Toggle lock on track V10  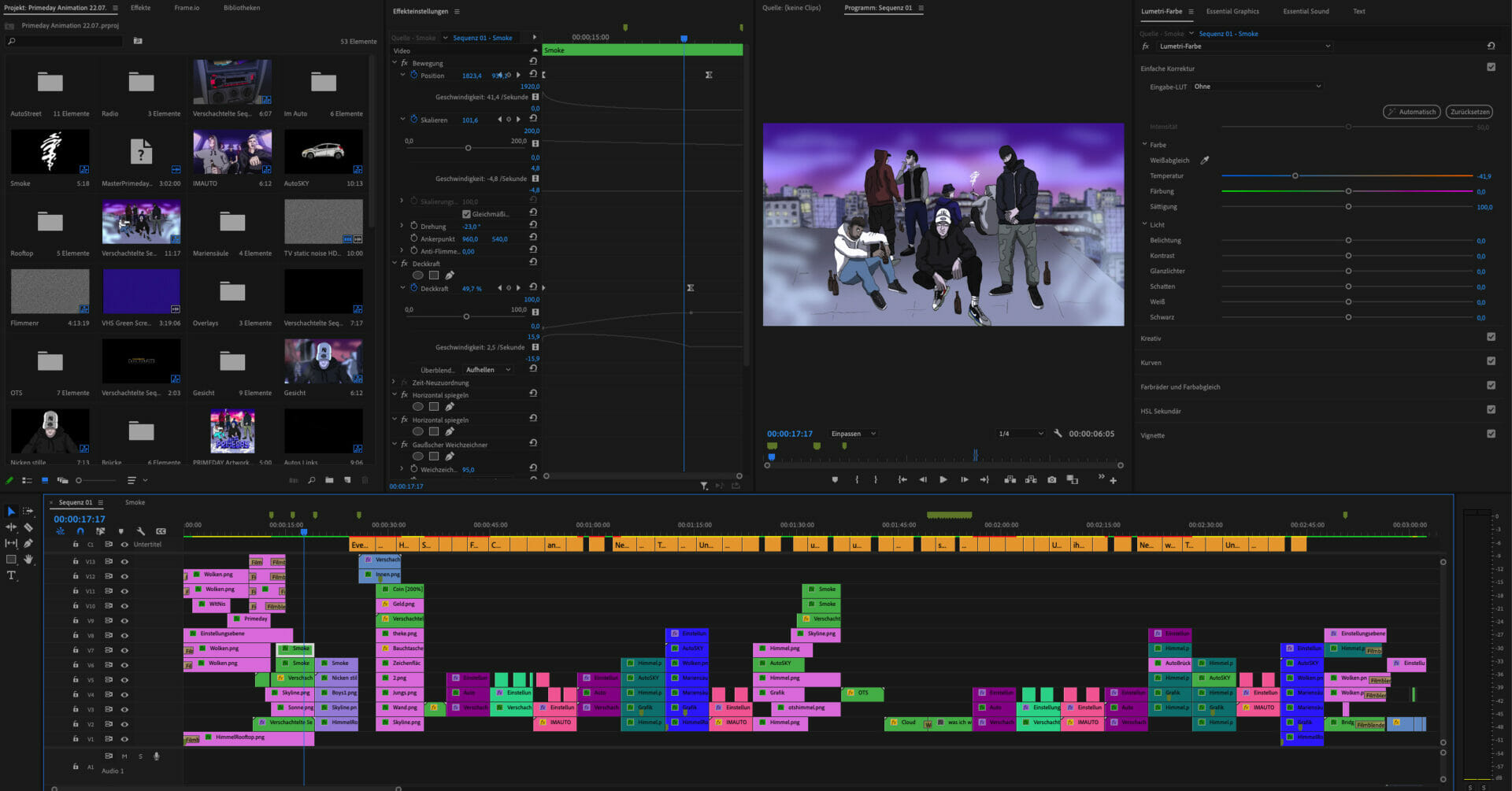tap(76, 606)
